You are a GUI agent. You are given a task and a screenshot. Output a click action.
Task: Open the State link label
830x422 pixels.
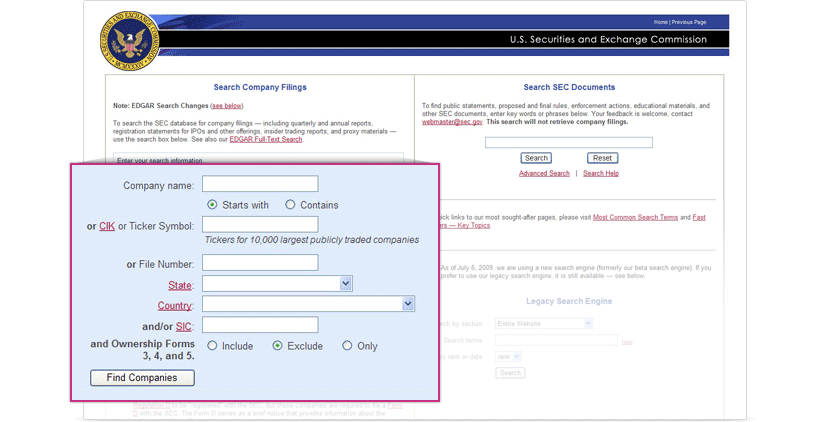(180, 285)
